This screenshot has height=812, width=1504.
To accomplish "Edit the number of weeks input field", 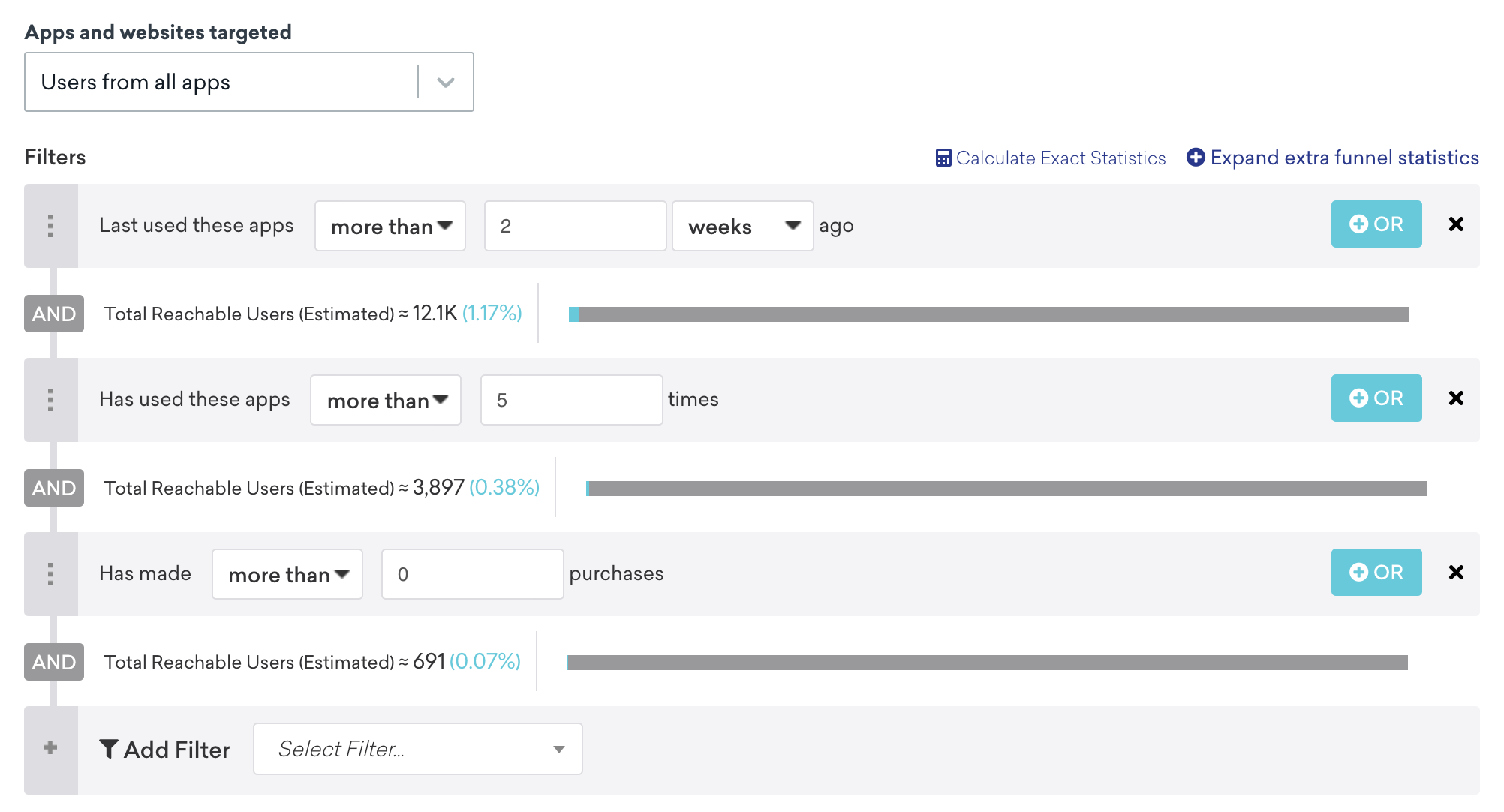I will tap(573, 223).
